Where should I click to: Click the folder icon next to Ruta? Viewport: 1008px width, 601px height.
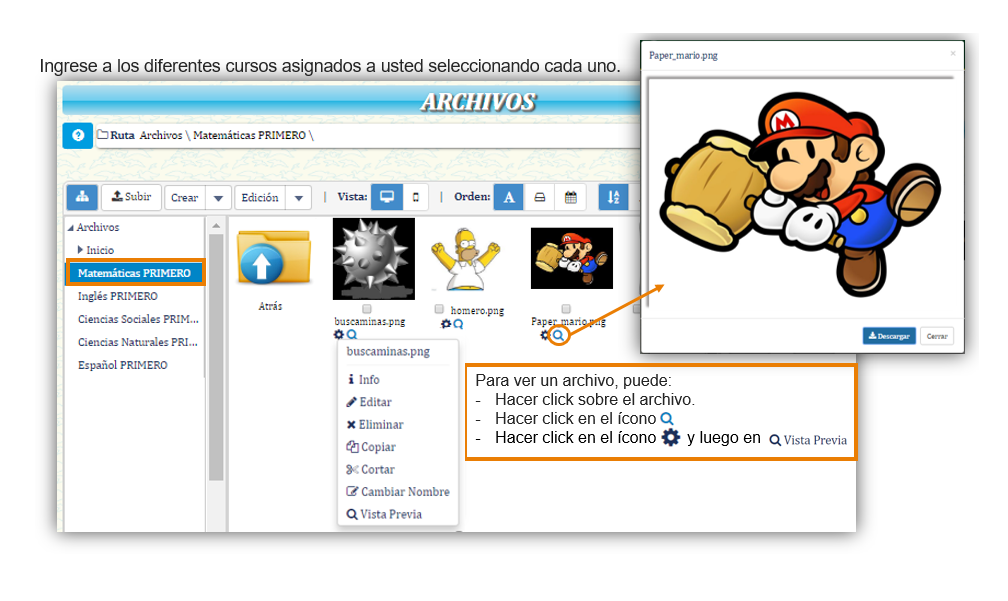pyautogui.click(x=102, y=135)
